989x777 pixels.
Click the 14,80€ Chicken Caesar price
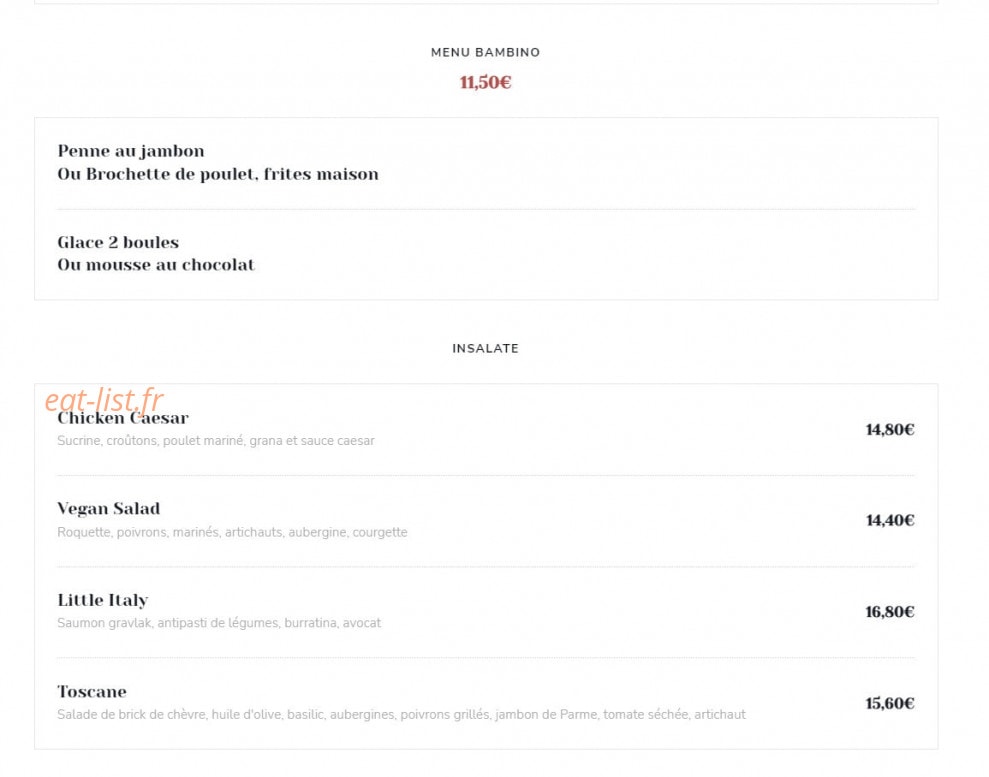[x=890, y=429]
